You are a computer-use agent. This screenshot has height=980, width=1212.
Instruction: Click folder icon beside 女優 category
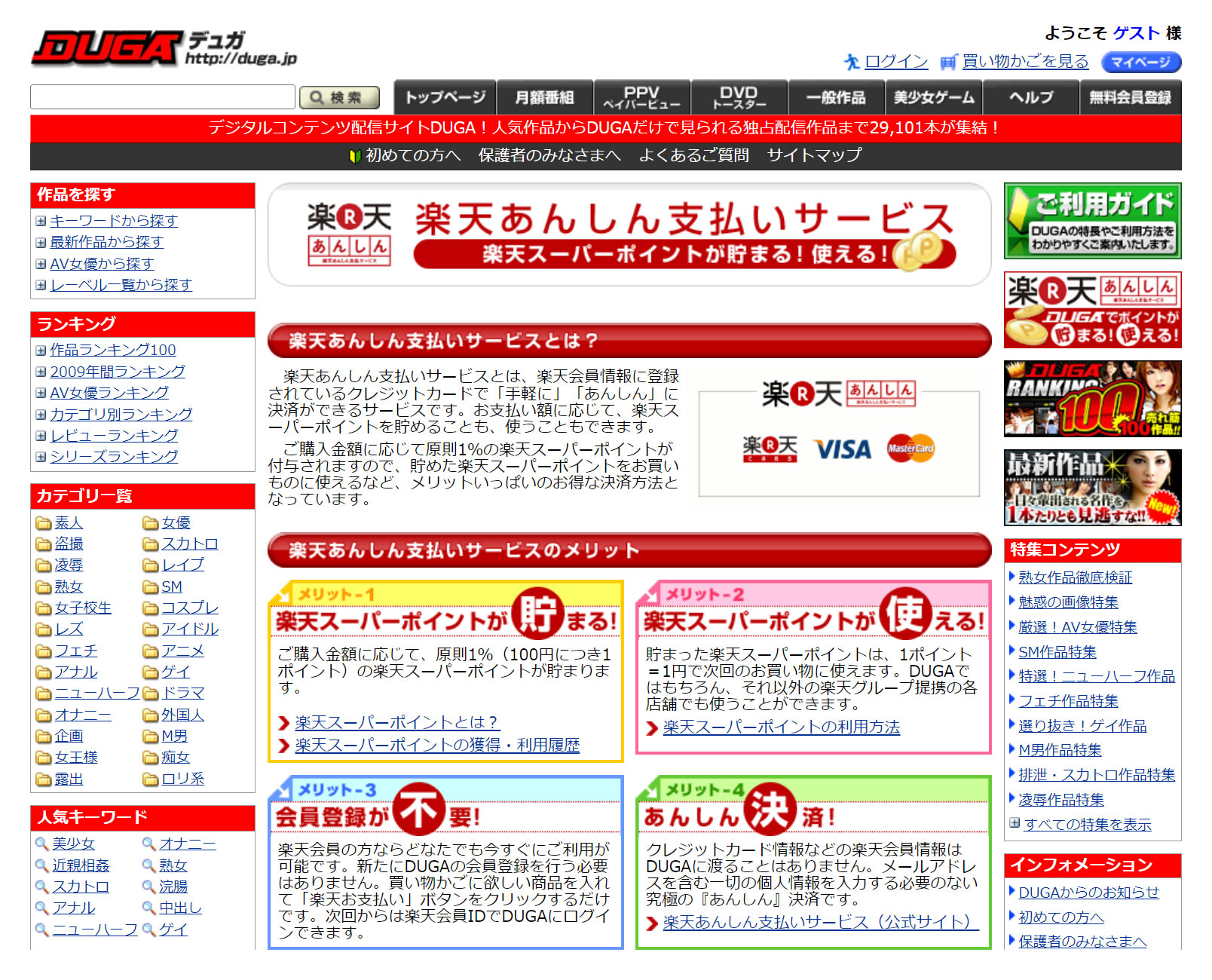point(151,523)
